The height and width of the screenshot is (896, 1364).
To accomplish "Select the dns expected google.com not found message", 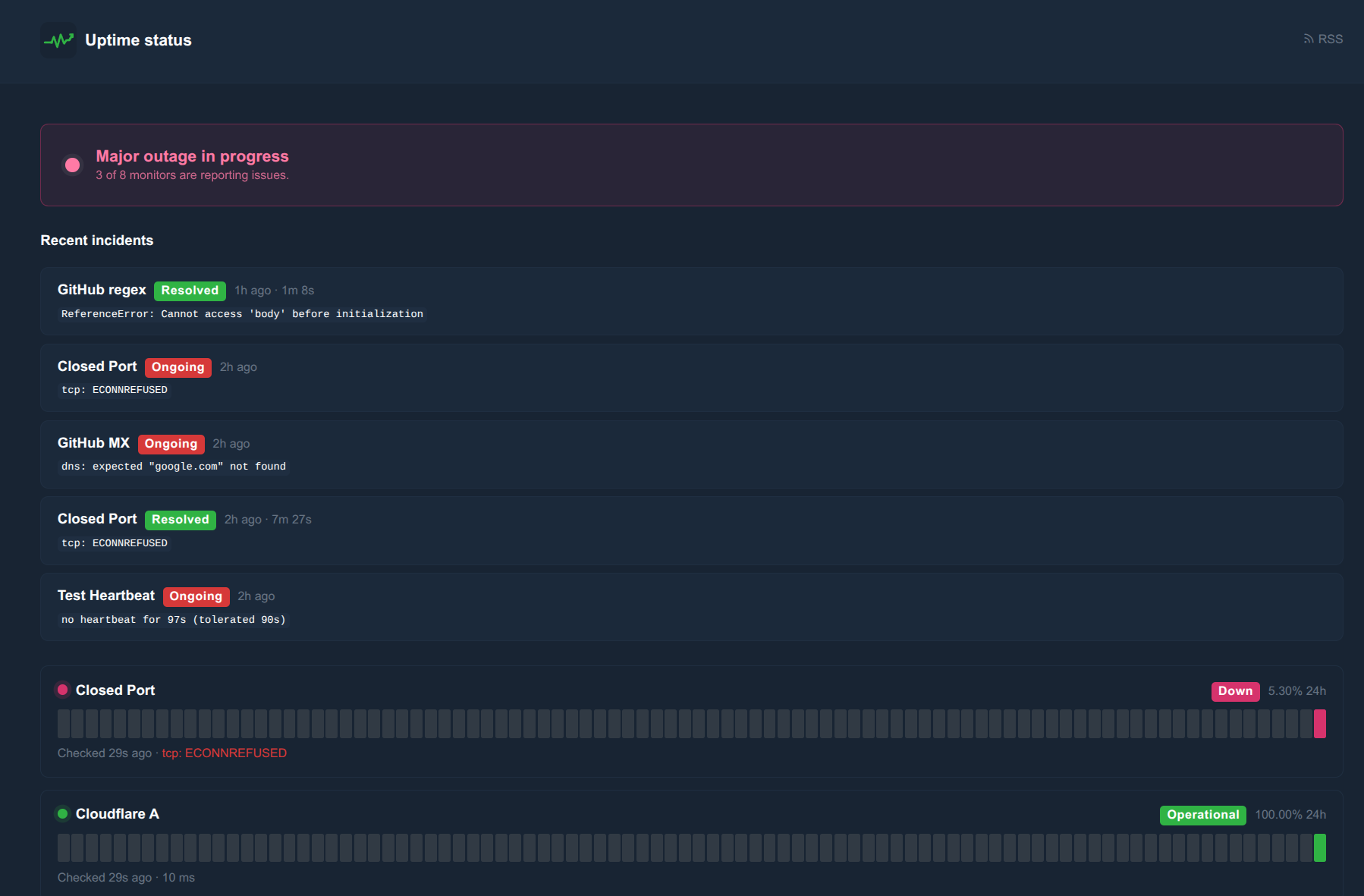I will [174, 467].
